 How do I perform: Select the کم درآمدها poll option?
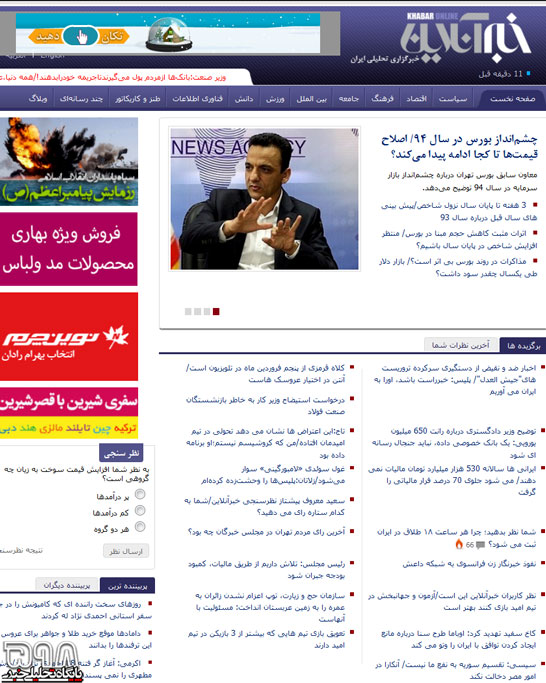point(140,510)
